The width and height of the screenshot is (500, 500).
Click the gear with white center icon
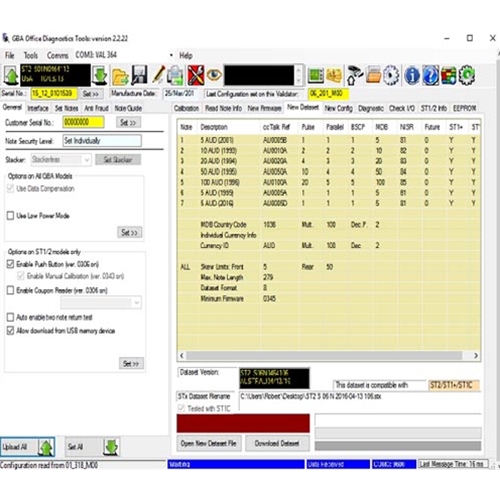click(391, 75)
